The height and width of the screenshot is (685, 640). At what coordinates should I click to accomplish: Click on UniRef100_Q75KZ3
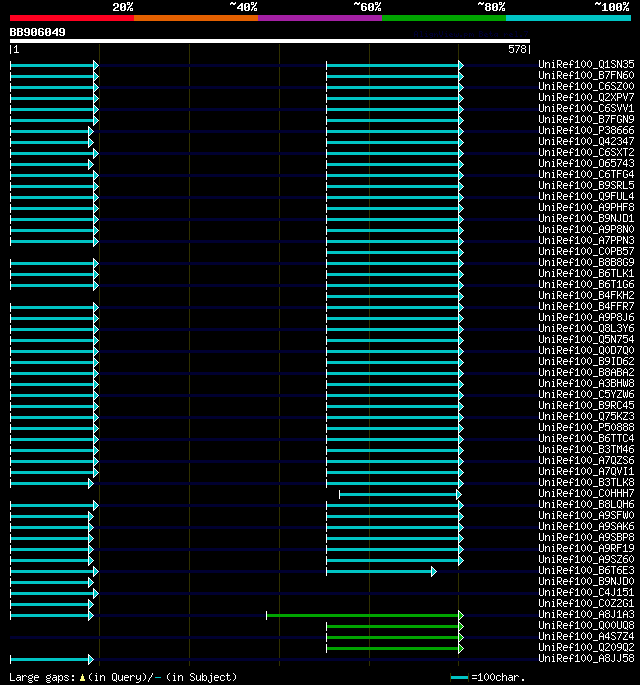[586, 416]
